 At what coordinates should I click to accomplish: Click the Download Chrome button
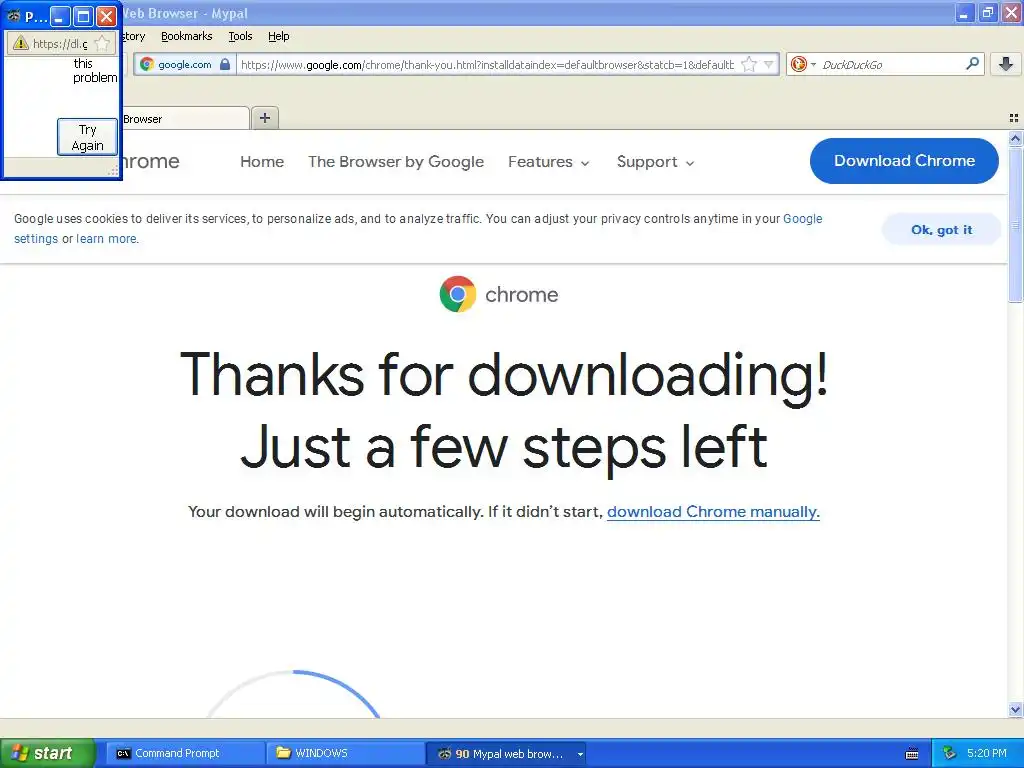(904, 161)
